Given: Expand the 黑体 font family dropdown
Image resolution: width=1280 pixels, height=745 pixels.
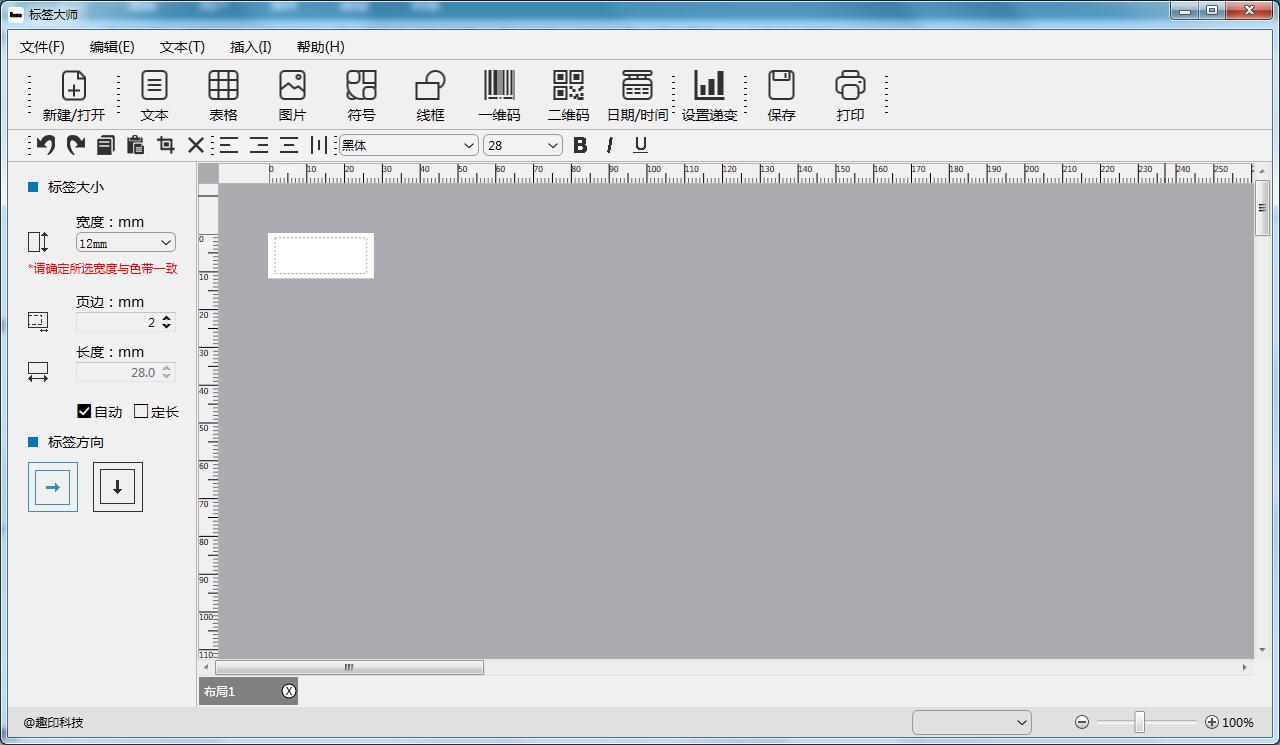Looking at the screenshot, I should (408, 145).
